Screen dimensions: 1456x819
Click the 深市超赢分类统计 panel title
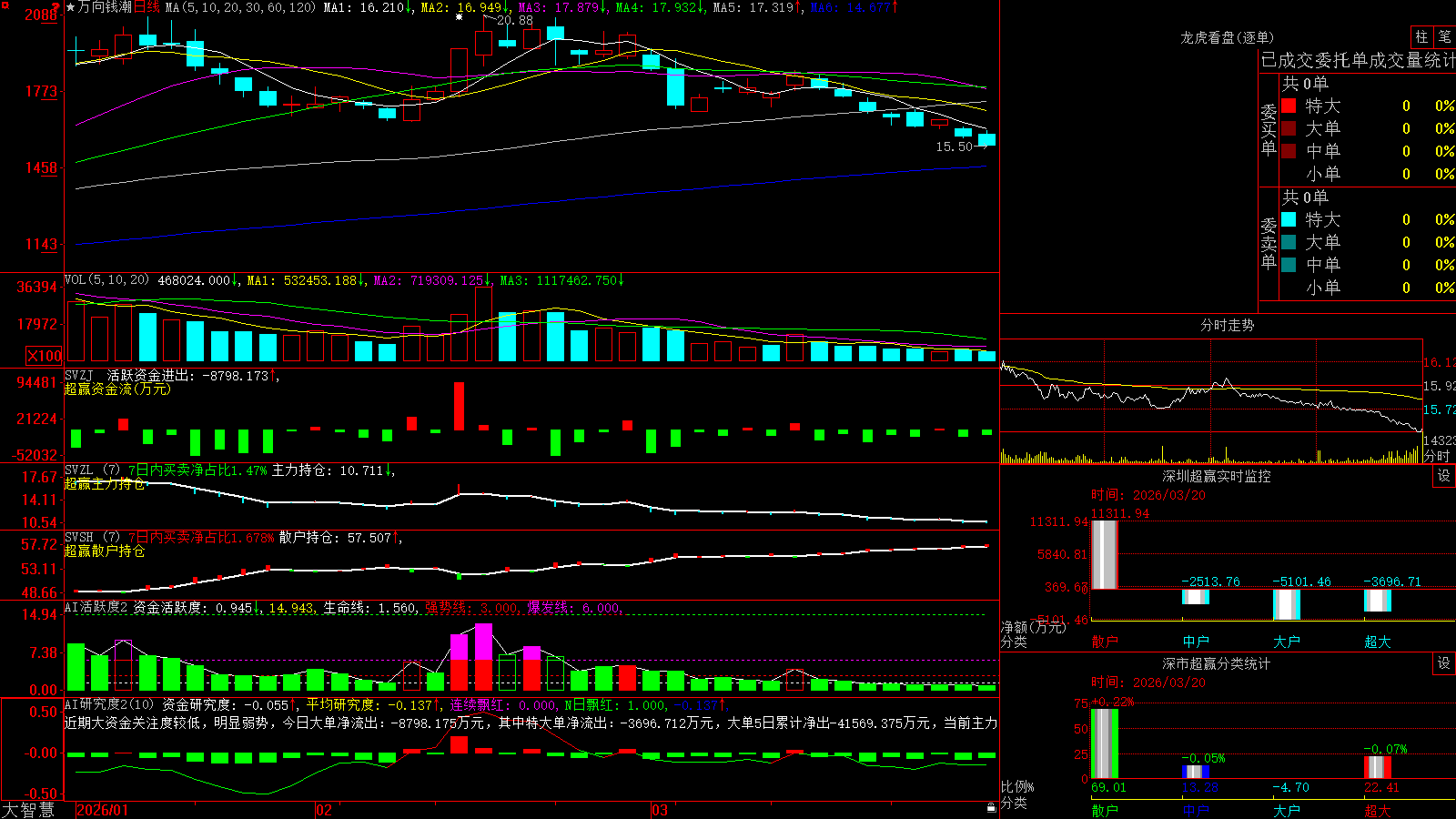click(1217, 663)
